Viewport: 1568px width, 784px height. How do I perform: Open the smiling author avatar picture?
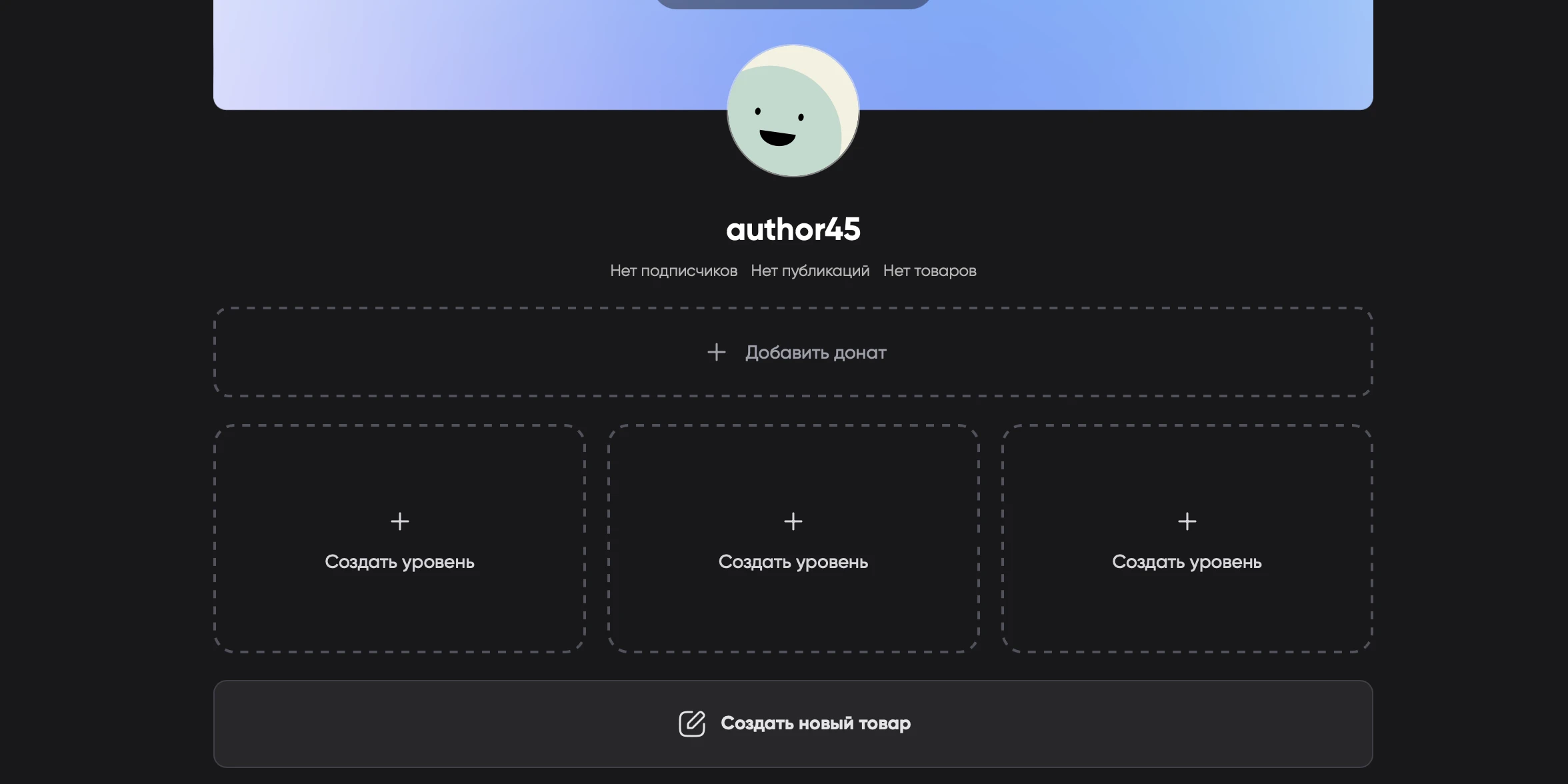click(793, 111)
